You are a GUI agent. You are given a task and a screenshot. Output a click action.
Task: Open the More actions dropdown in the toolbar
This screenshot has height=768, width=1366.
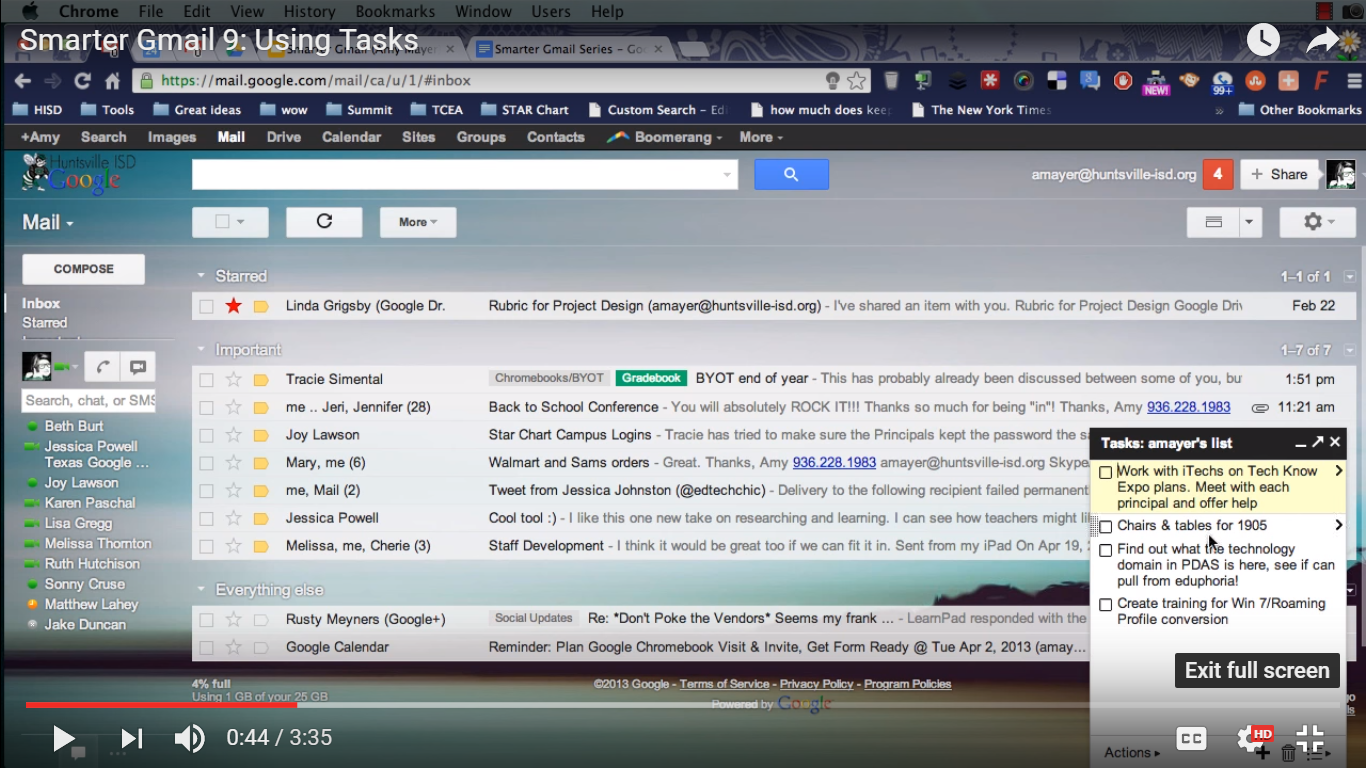[418, 222]
